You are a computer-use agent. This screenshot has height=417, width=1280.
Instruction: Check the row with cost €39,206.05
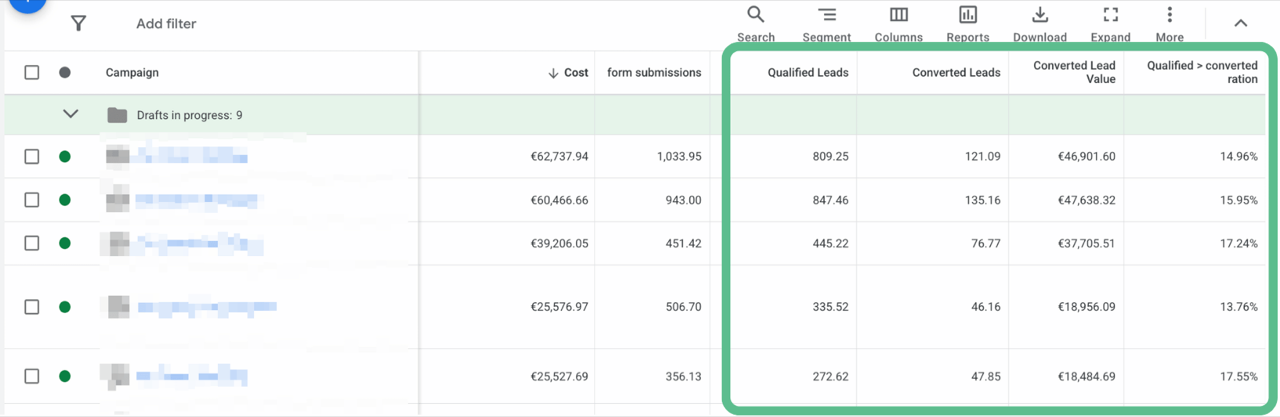pos(32,243)
